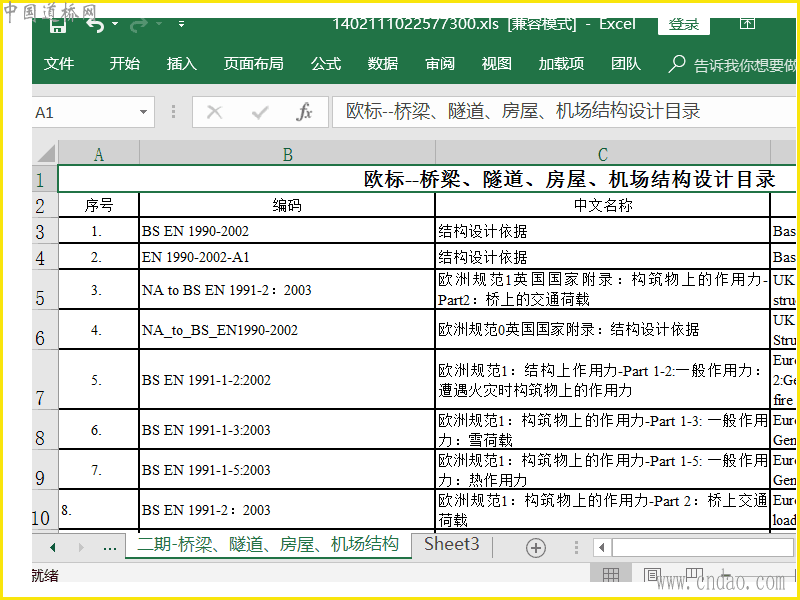The height and width of the screenshot is (600, 800).
Task: Switch to the Sheet3 tab
Action: (452, 544)
